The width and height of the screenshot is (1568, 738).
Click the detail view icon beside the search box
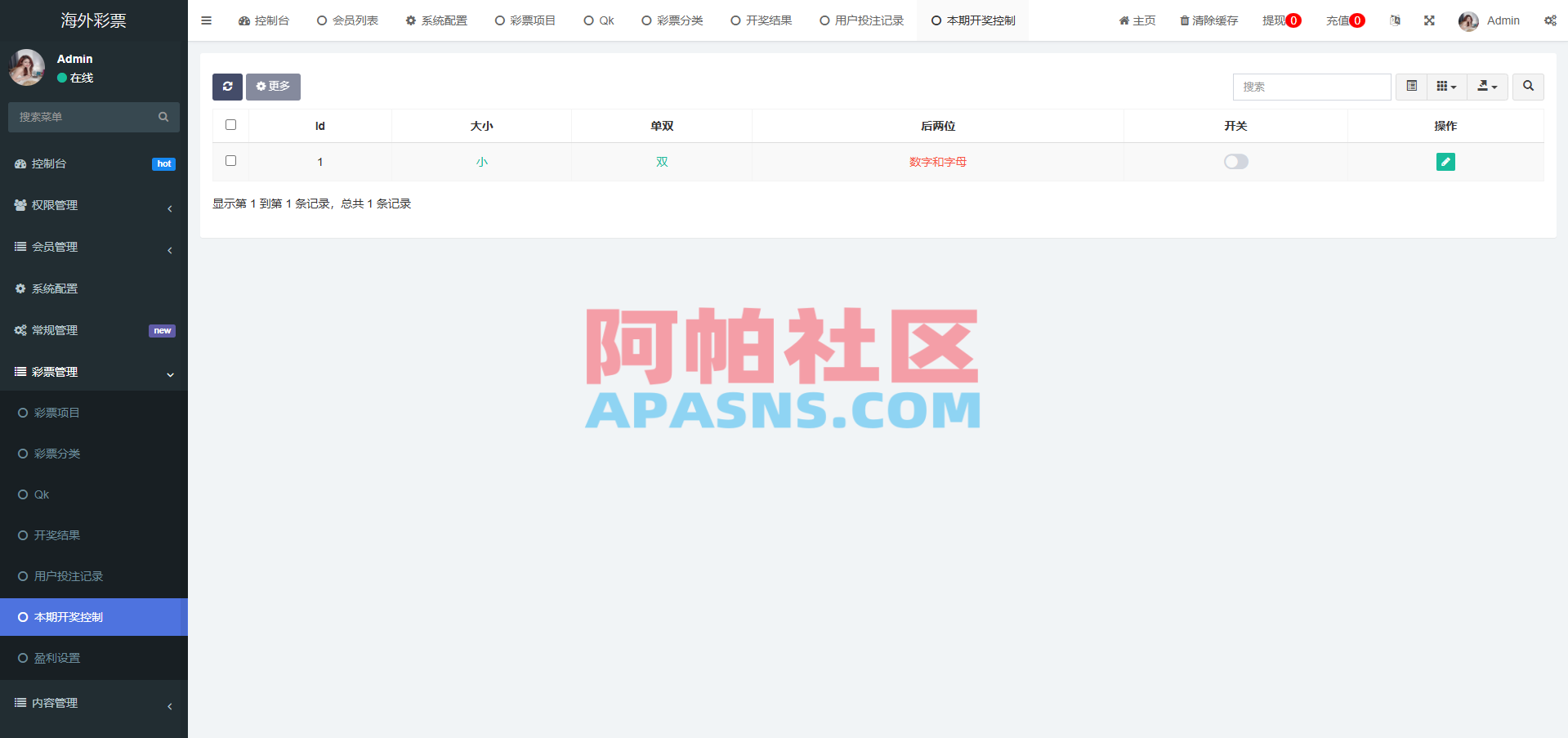[1410, 87]
